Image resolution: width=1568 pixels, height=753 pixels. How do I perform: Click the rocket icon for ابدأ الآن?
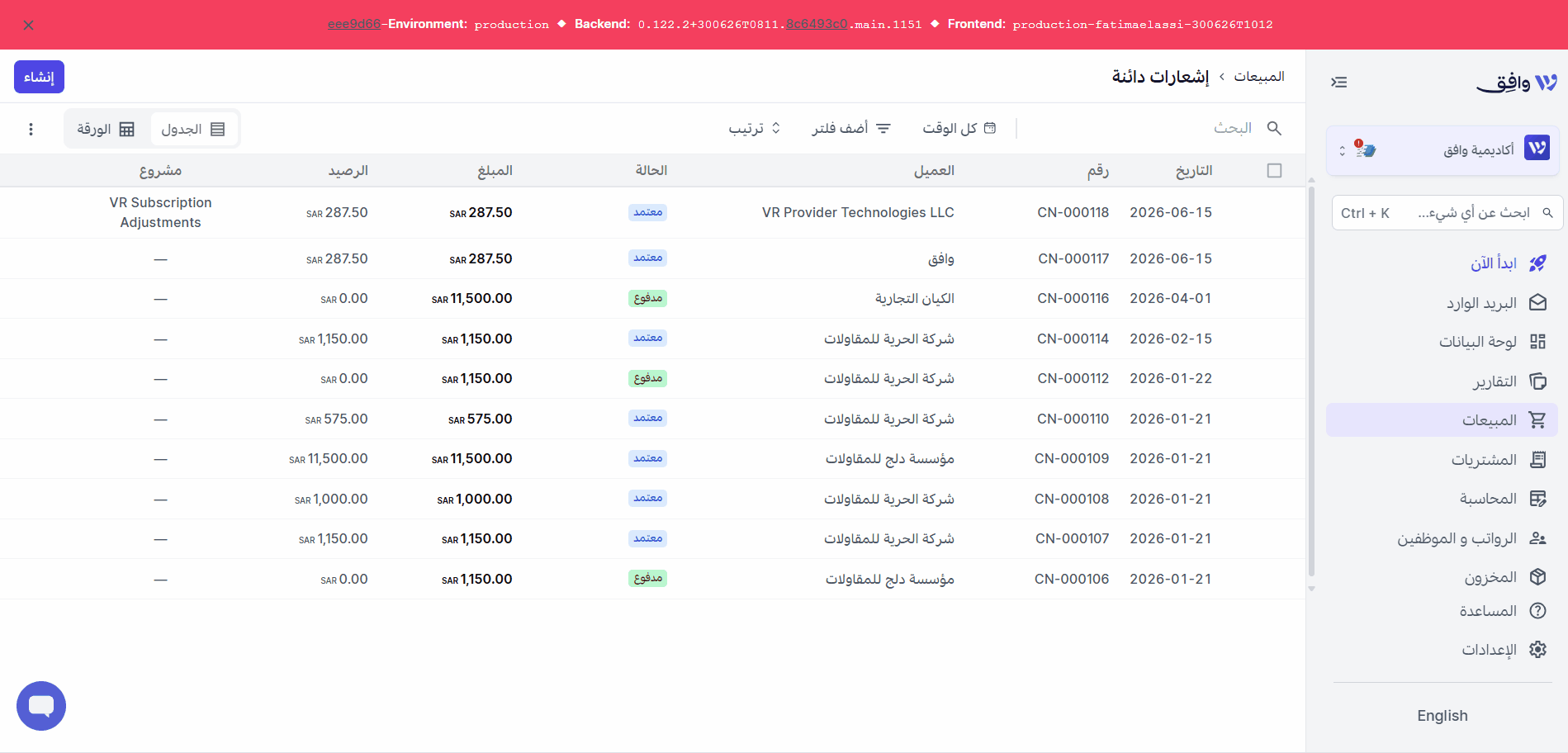click(x=1537, y=263)
